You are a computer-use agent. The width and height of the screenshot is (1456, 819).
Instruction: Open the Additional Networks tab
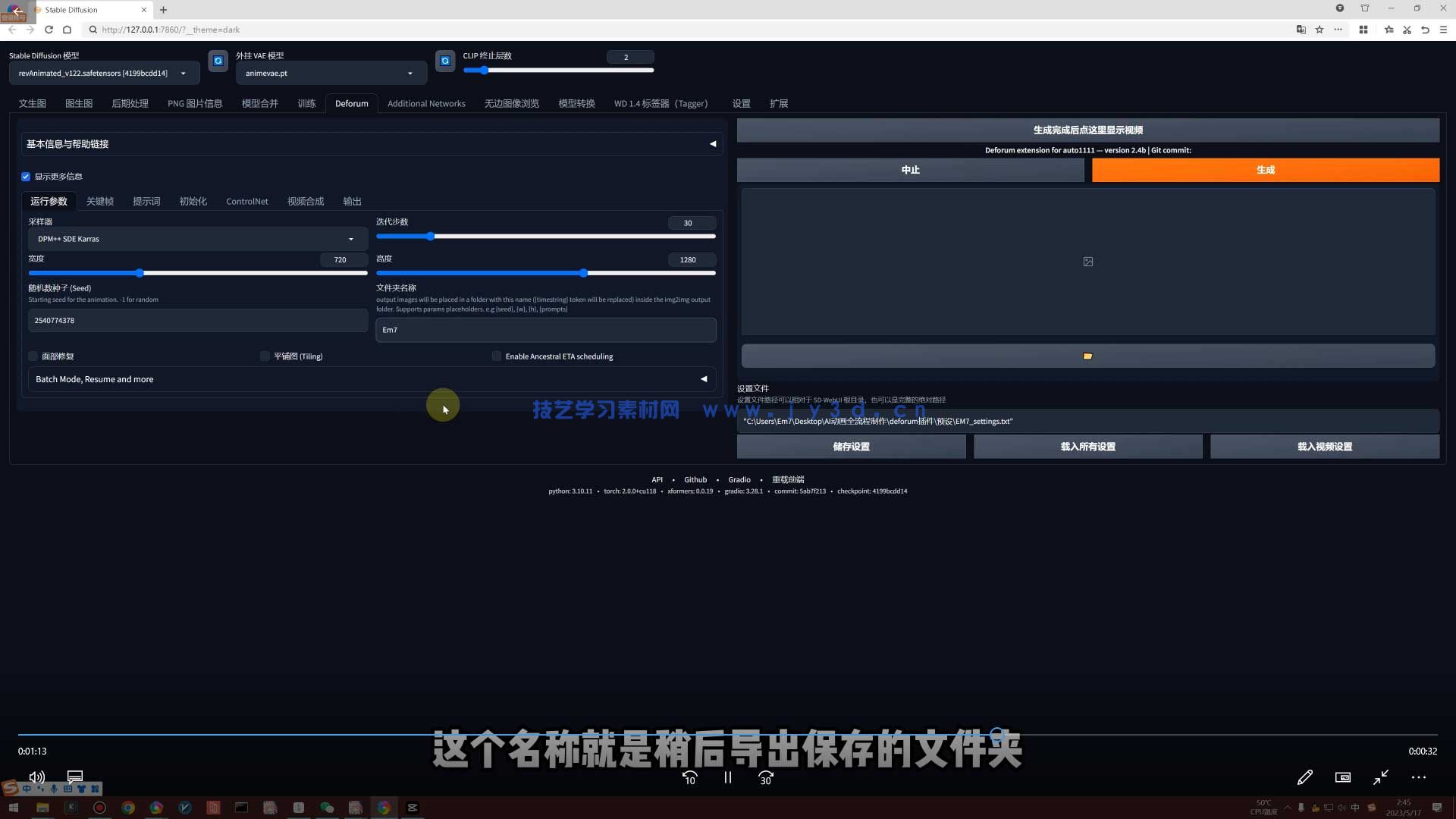pos(426,103)
